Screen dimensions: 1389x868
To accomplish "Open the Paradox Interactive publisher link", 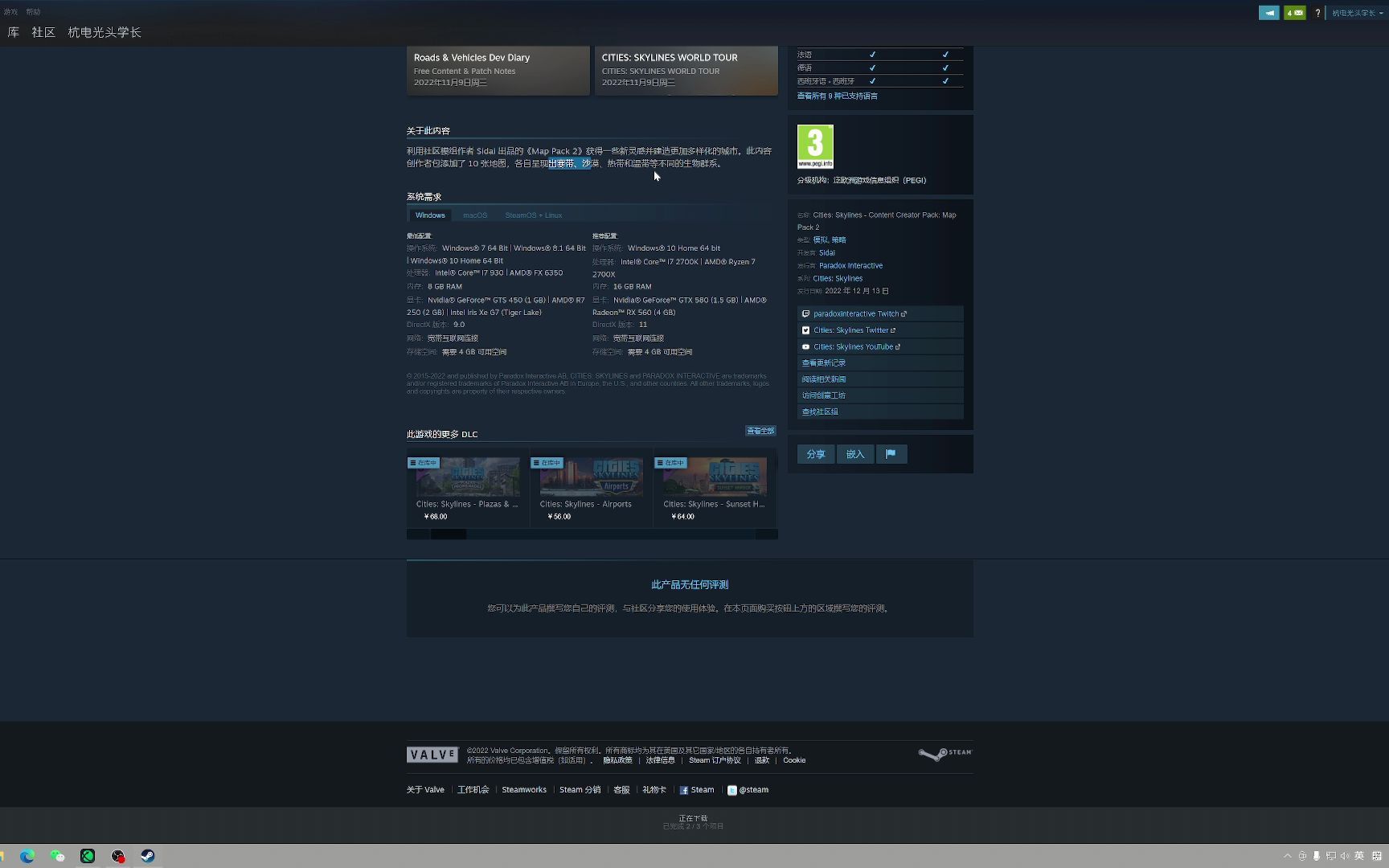I will 851,265.
